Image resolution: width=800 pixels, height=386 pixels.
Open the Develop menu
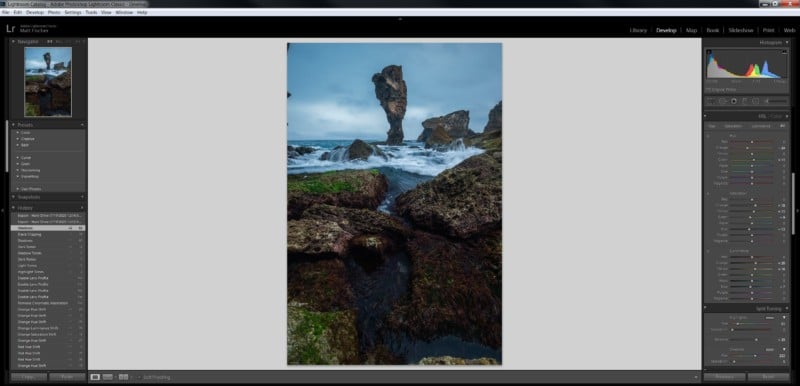(x=35, y=12)
